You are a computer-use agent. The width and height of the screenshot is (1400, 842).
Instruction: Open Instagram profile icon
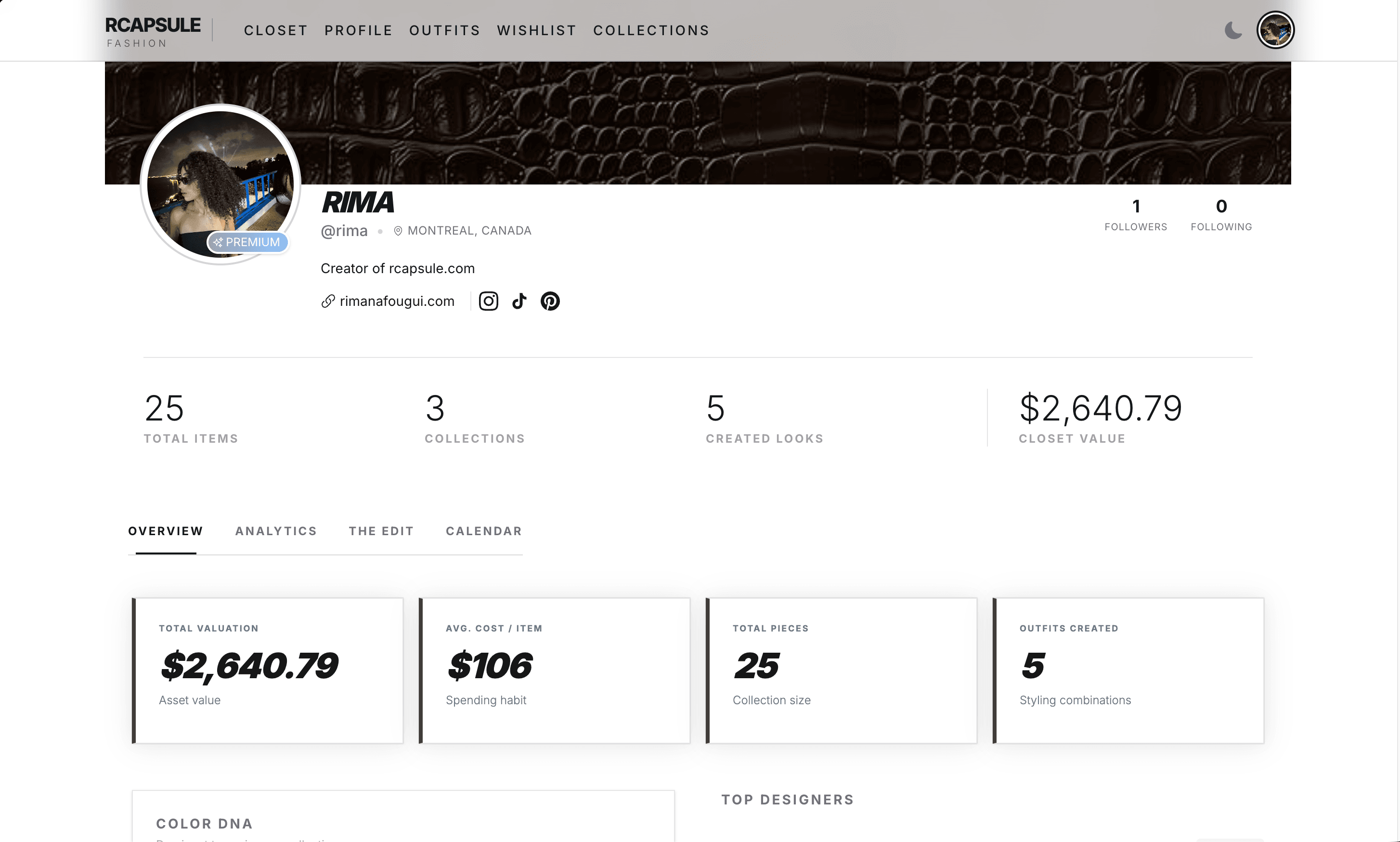pos(488,301)
